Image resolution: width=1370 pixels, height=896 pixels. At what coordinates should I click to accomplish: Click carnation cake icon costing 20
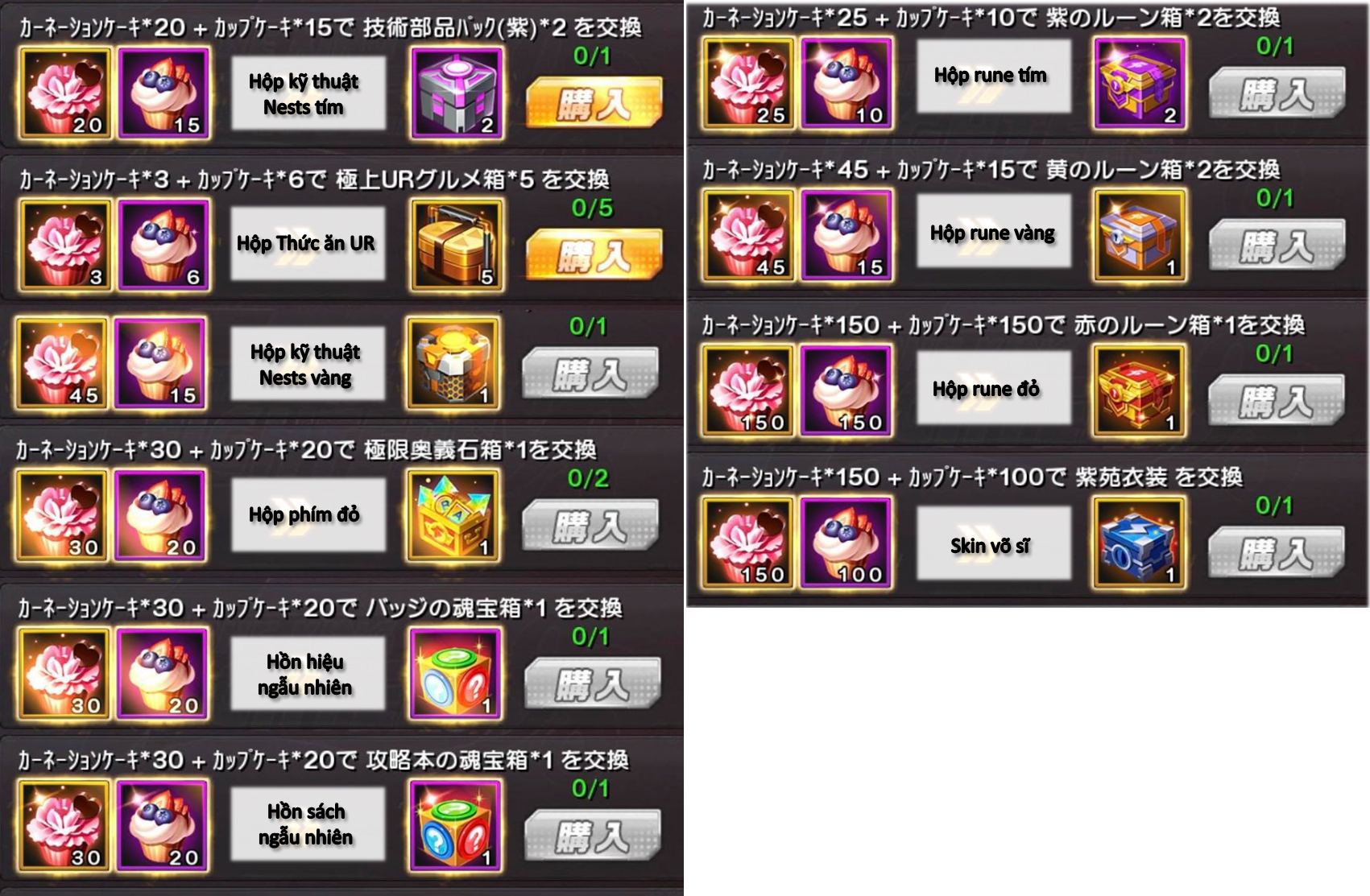[65, 93]
